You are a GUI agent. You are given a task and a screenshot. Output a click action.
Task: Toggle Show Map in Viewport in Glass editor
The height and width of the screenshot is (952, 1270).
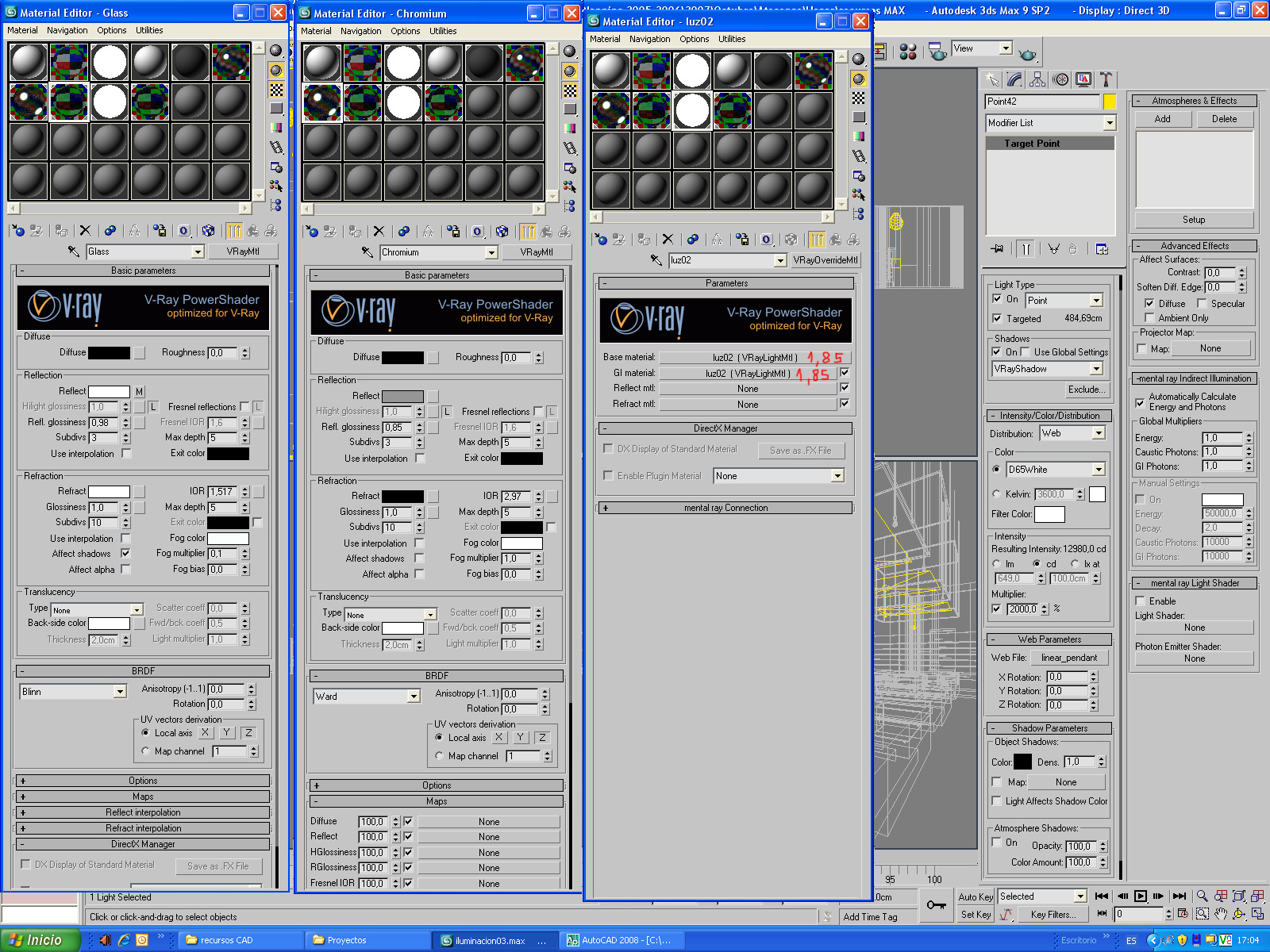click(x=209, y=231)
